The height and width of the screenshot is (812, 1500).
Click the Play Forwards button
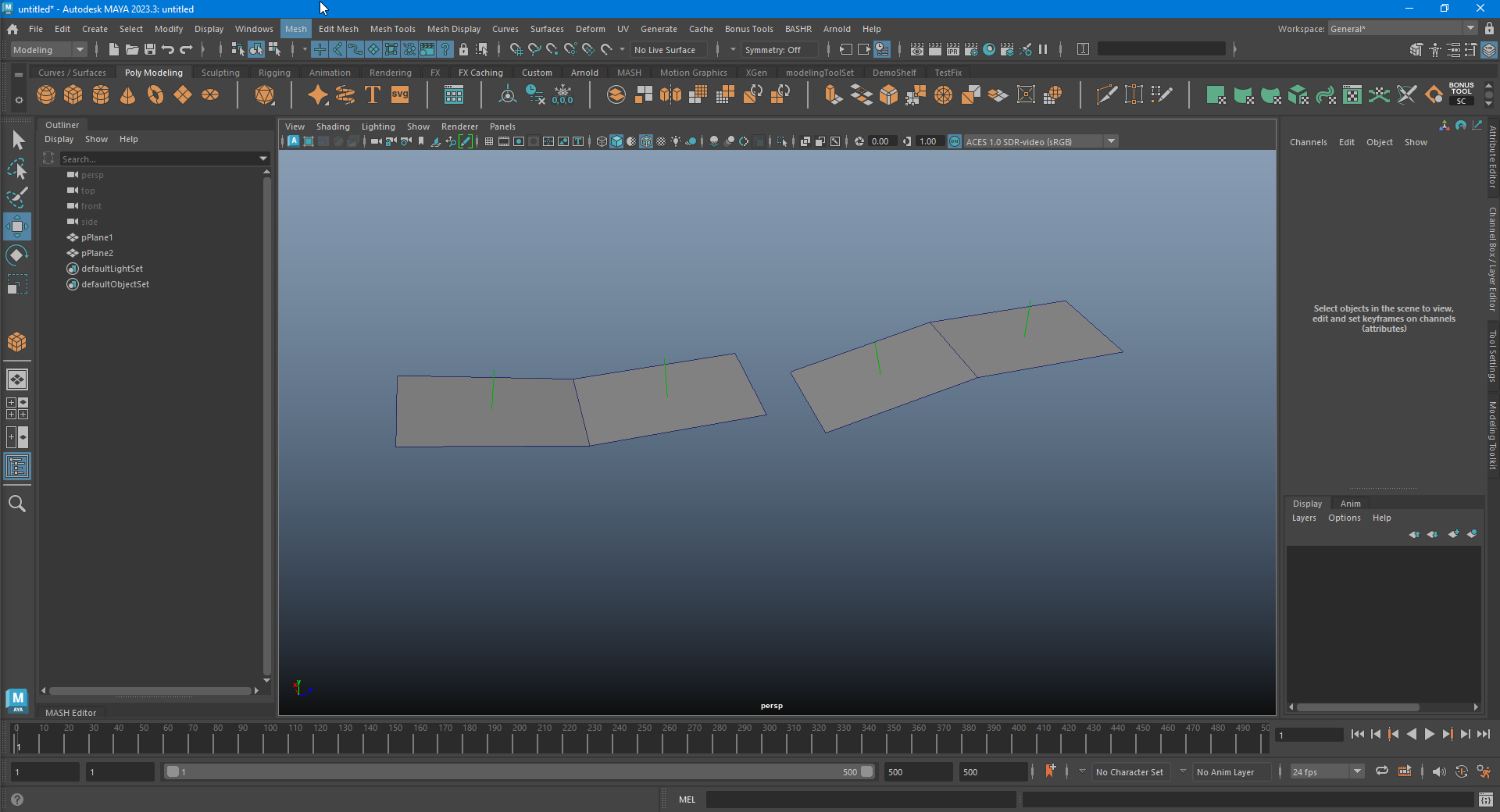(x=1430, y=734)
